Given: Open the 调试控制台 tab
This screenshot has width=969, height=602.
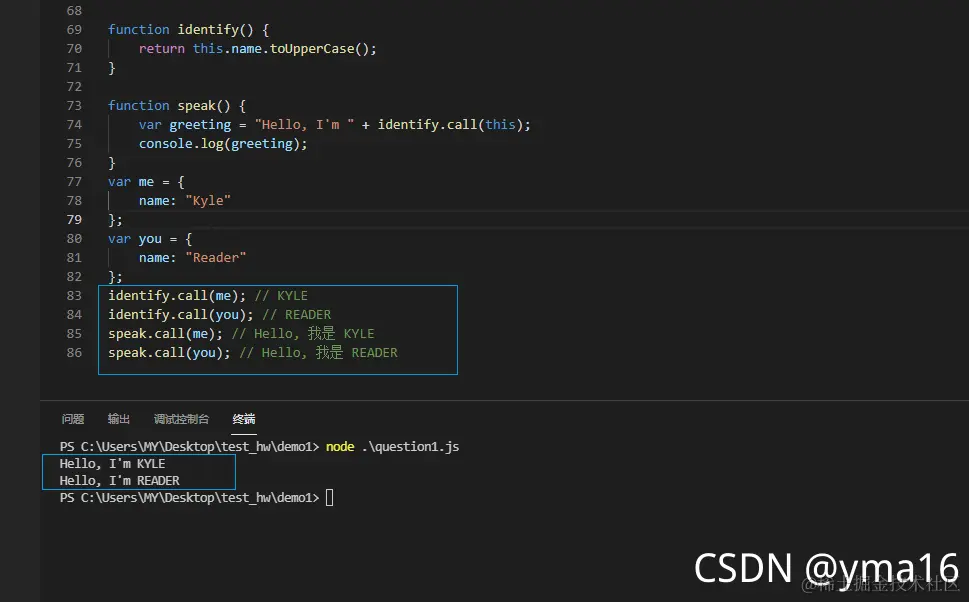Looking at the screenshot, I should click(181, 419).
